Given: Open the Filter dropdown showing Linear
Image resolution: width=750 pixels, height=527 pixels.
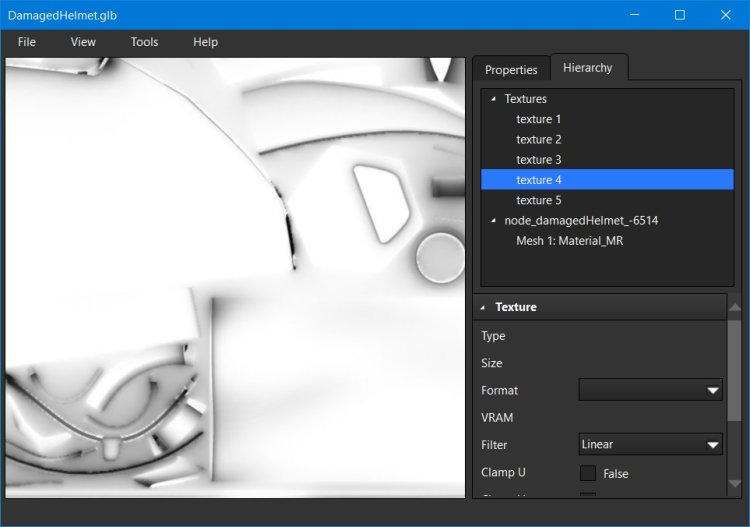Looking at the screenshot, I should pyautogui.click(x=650, y=444).
